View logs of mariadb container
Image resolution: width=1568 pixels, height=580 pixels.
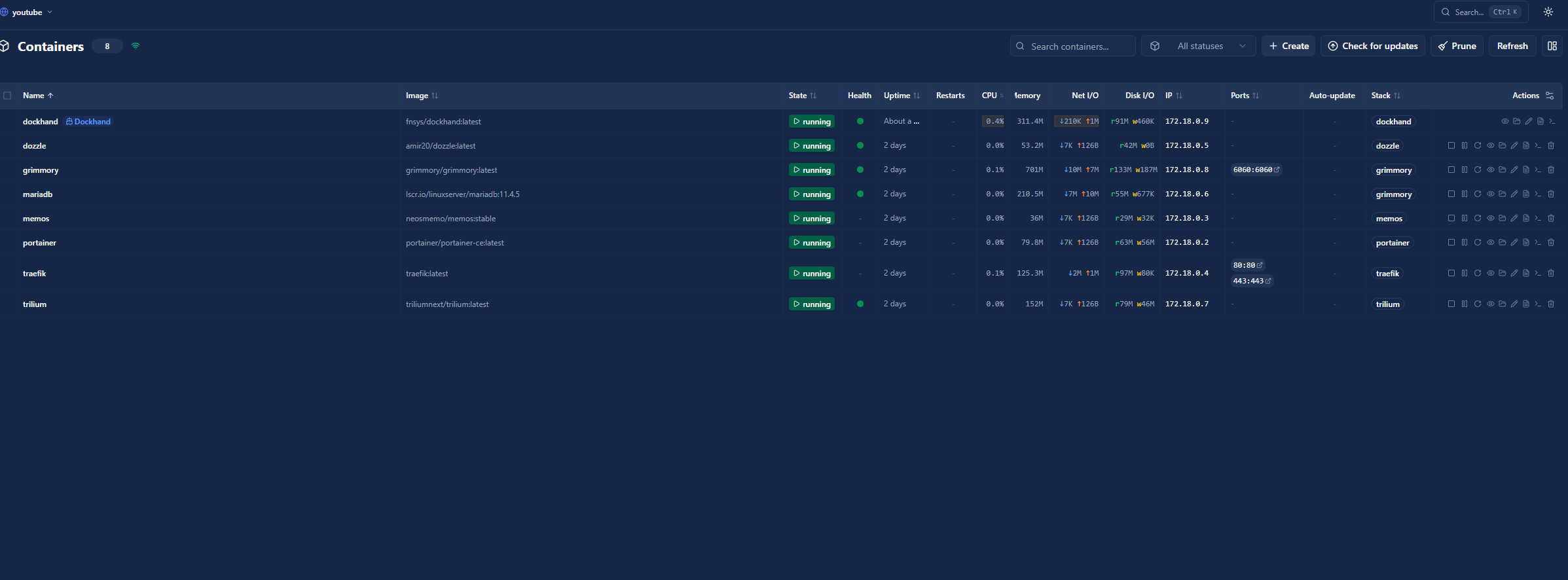click(x=1526, y=194)
